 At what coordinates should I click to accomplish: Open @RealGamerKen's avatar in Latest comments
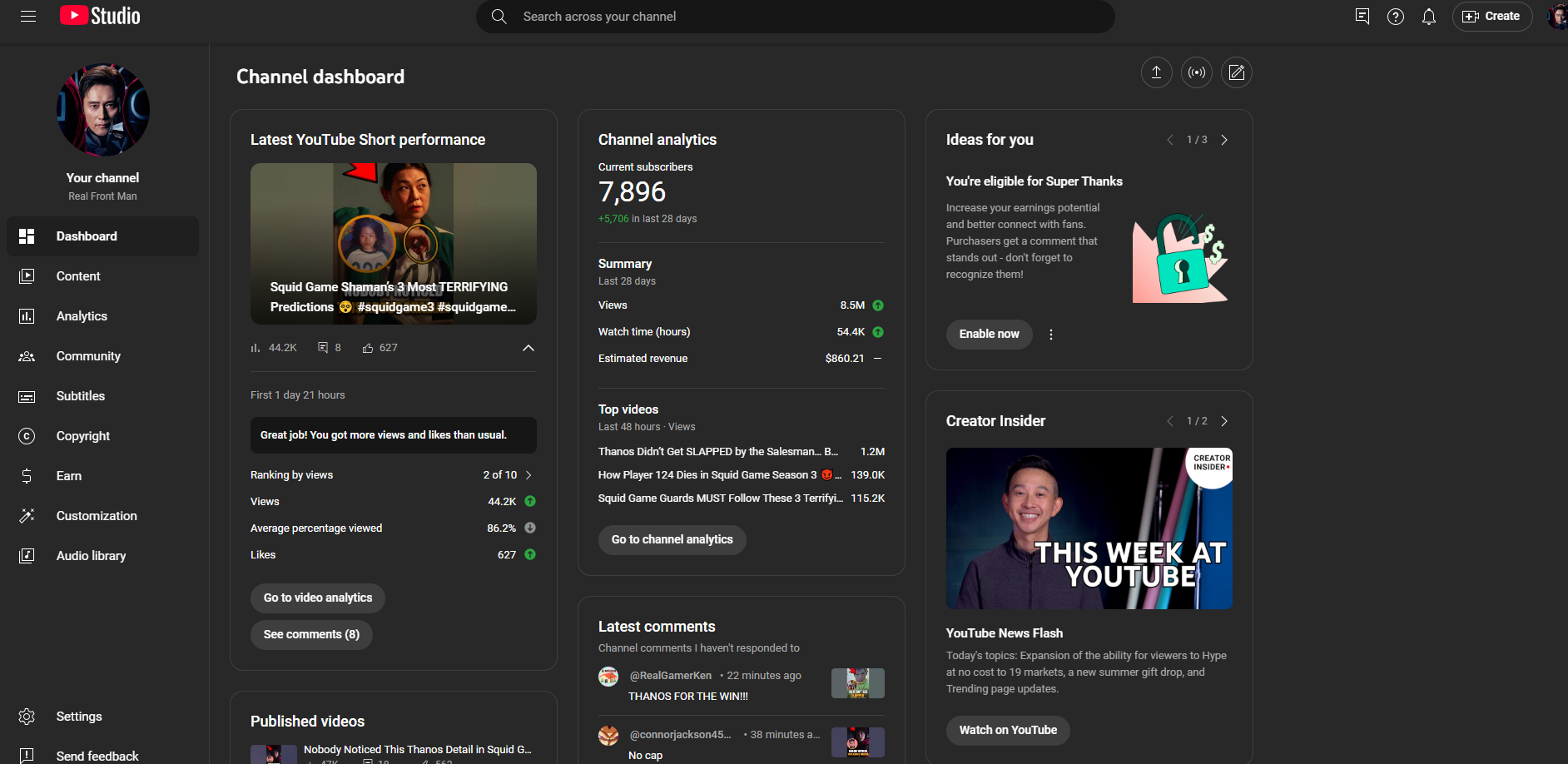click(x=608, y=677)
